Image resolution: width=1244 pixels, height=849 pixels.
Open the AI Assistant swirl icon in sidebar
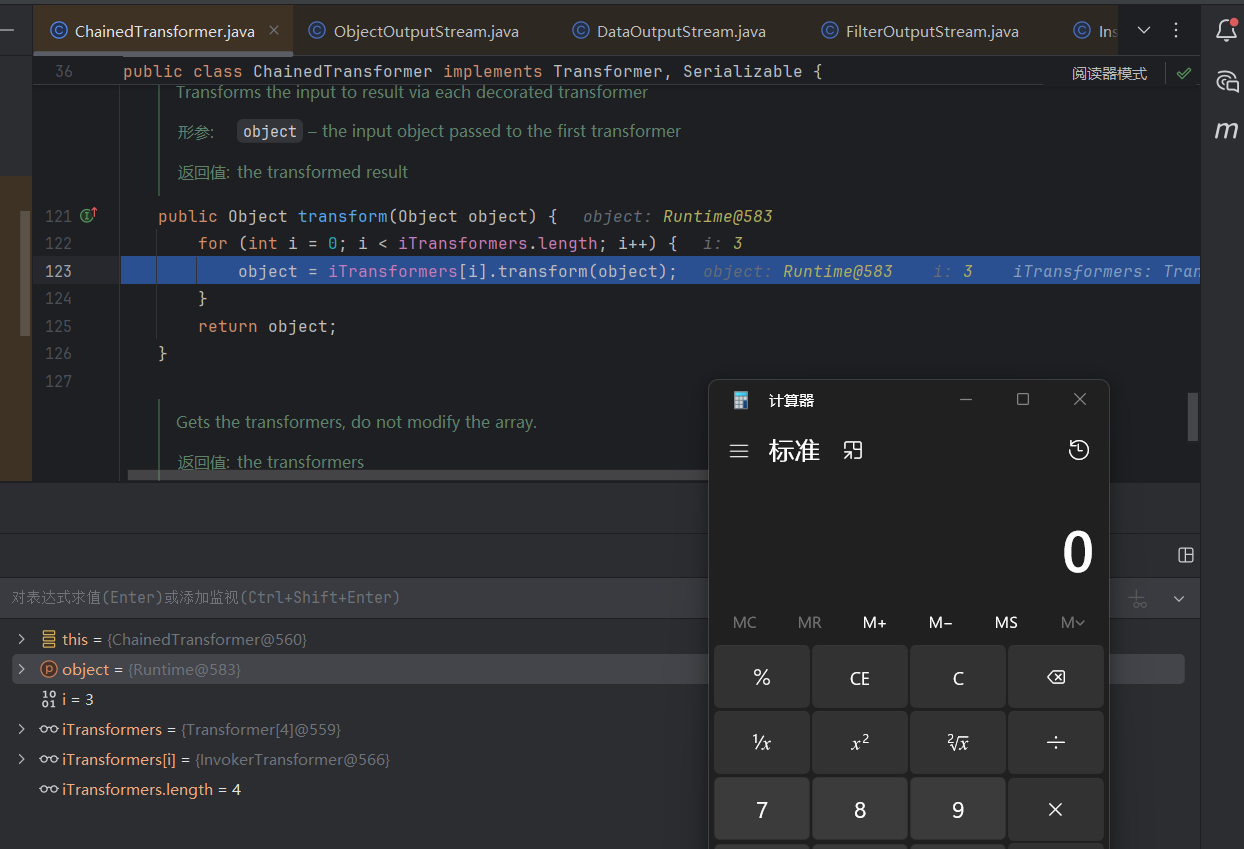pyautogui.click(x=1226, y=81)
